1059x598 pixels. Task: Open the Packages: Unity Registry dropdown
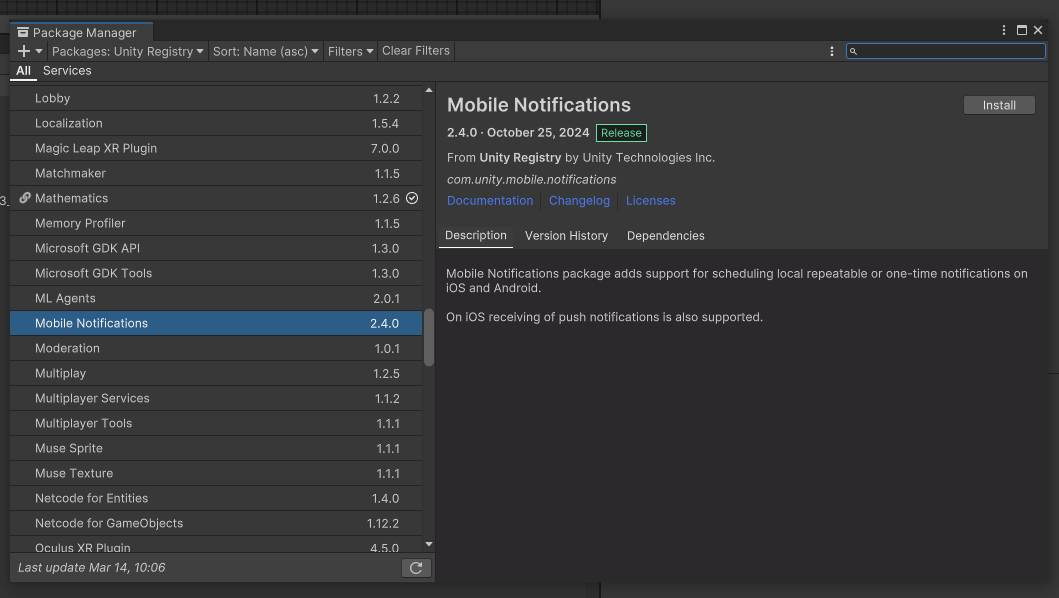pos(128,51)
